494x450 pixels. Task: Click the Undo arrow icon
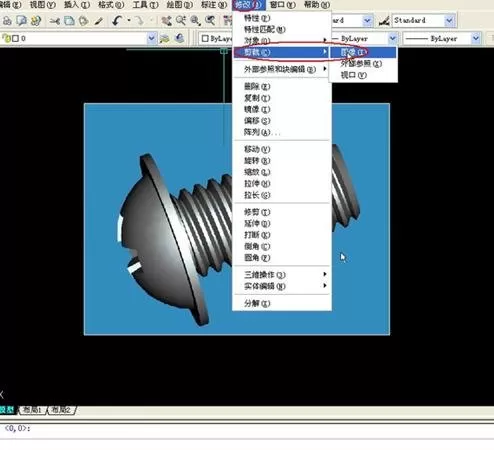(x=116, y=21)
